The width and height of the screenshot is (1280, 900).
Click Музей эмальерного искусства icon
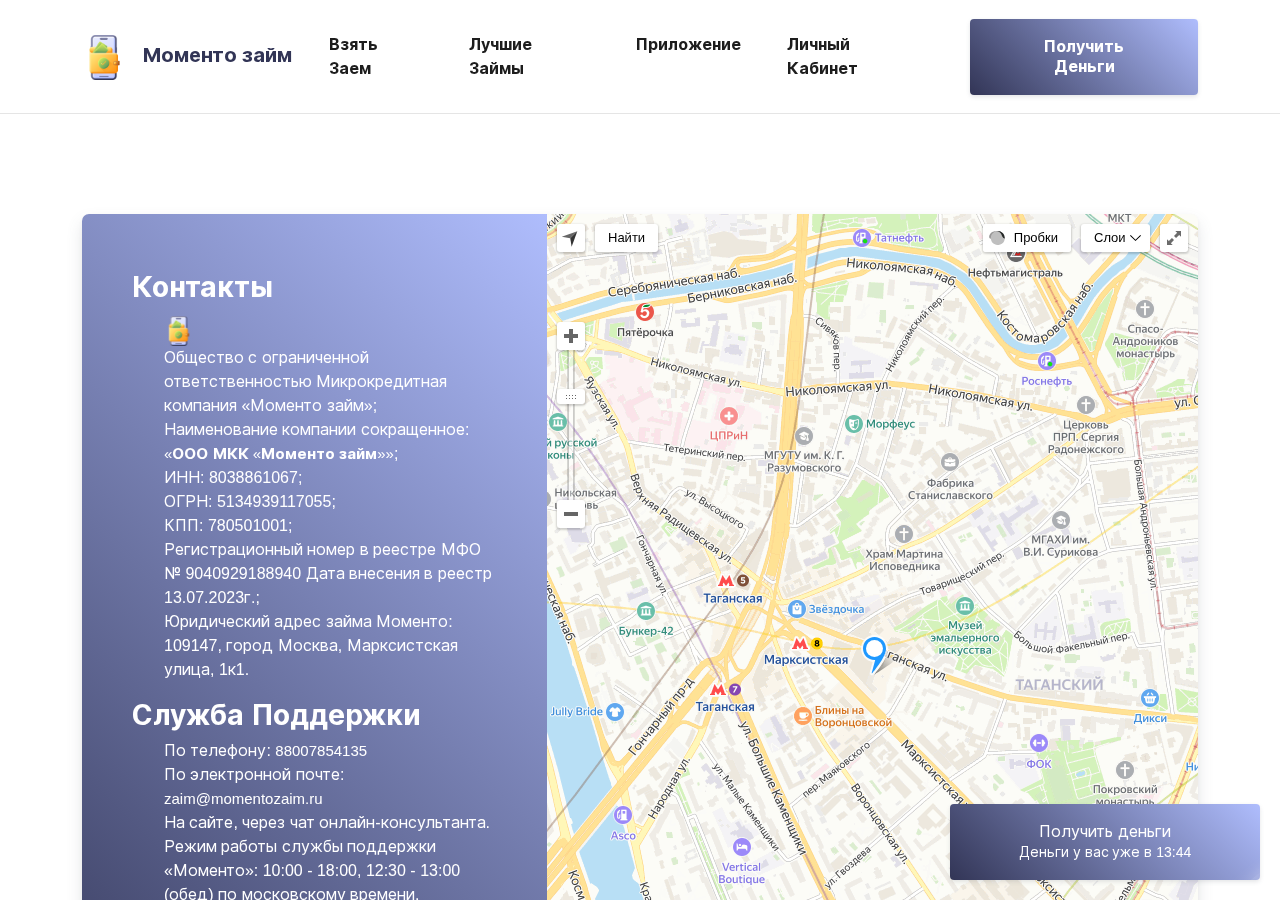tap(965, 606)
